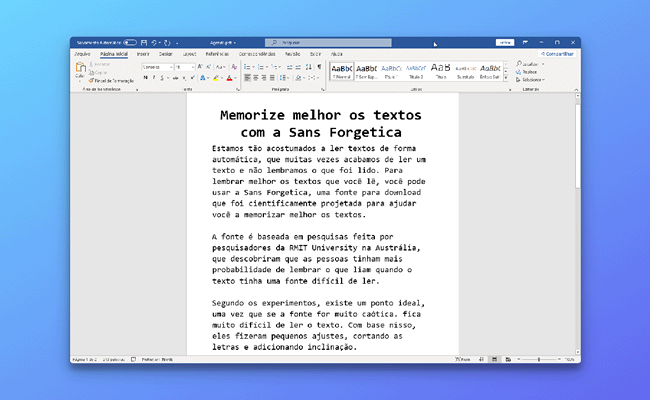Undo the last action
650x400 pixels.
pos(154,43)
